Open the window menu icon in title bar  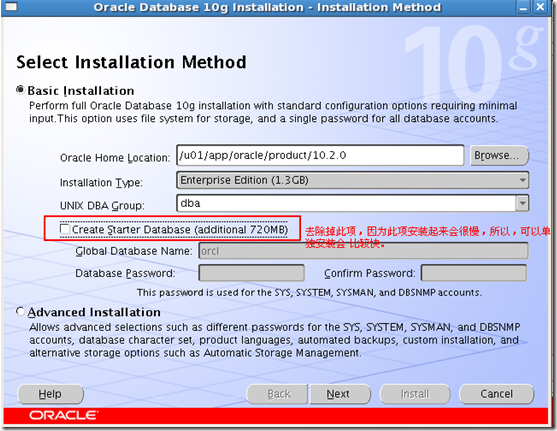click(x=10, y=6)
